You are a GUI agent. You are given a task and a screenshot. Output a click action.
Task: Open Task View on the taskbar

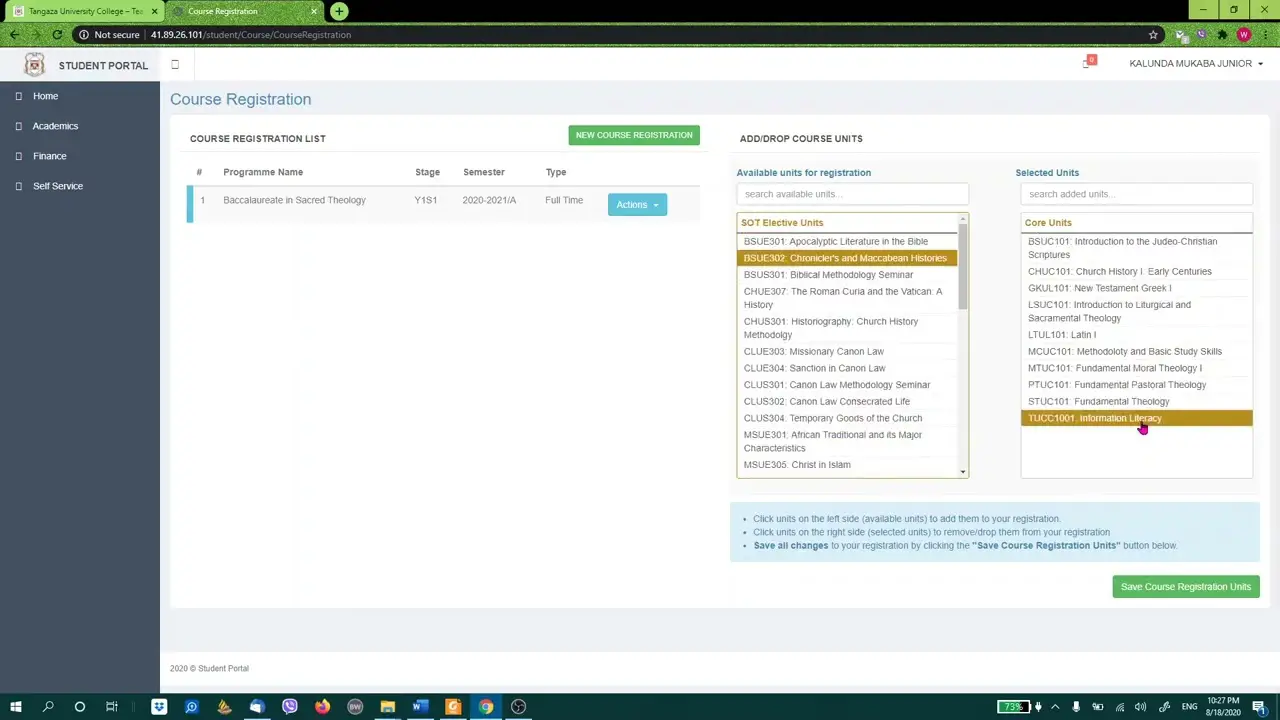pos(111,707)
